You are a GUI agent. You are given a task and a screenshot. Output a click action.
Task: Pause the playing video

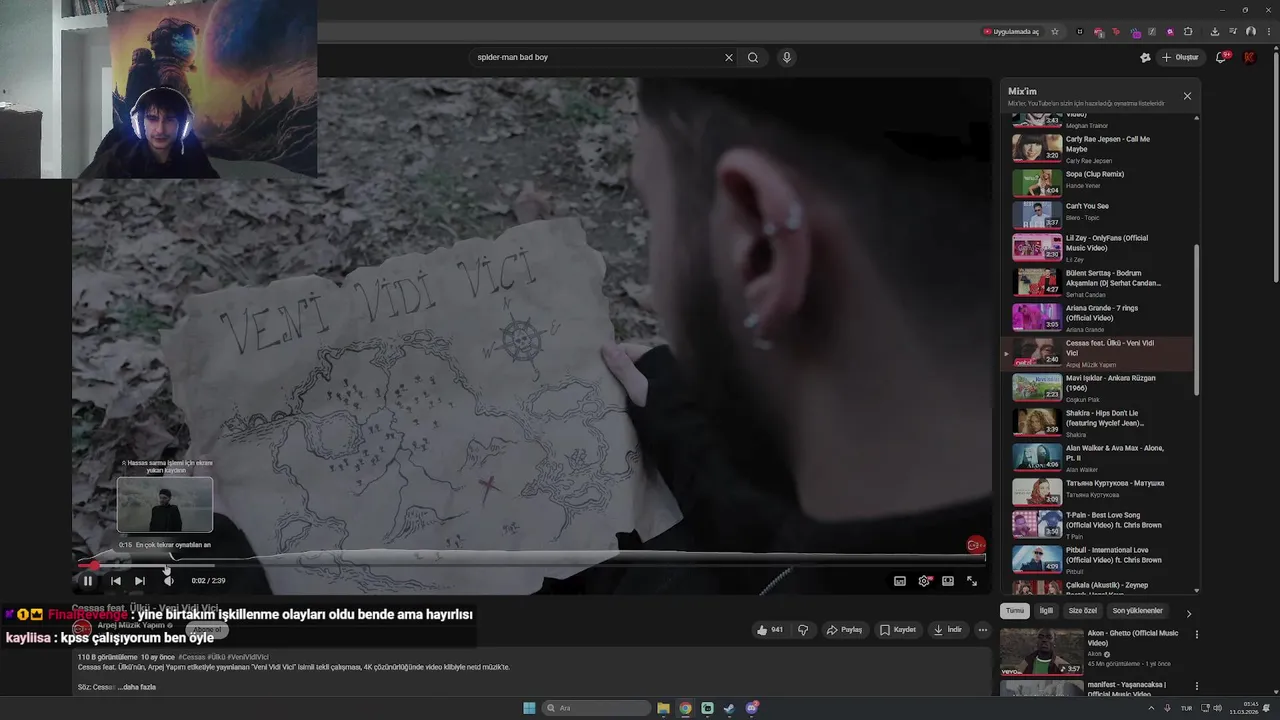(88, 581)
